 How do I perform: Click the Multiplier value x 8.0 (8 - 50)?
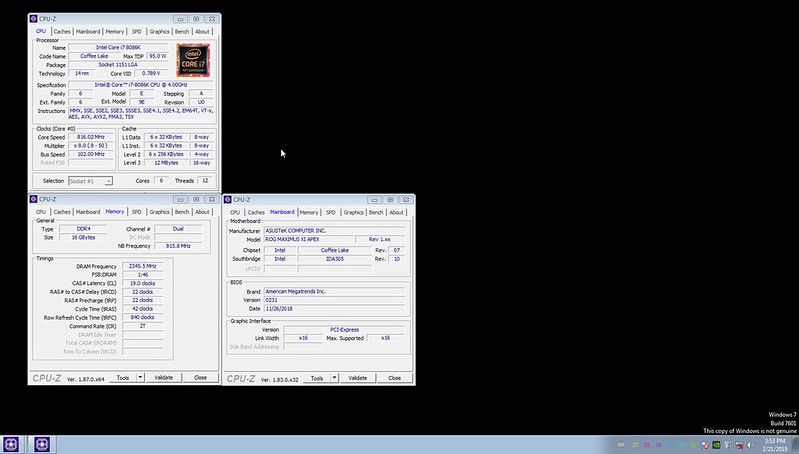91,146
